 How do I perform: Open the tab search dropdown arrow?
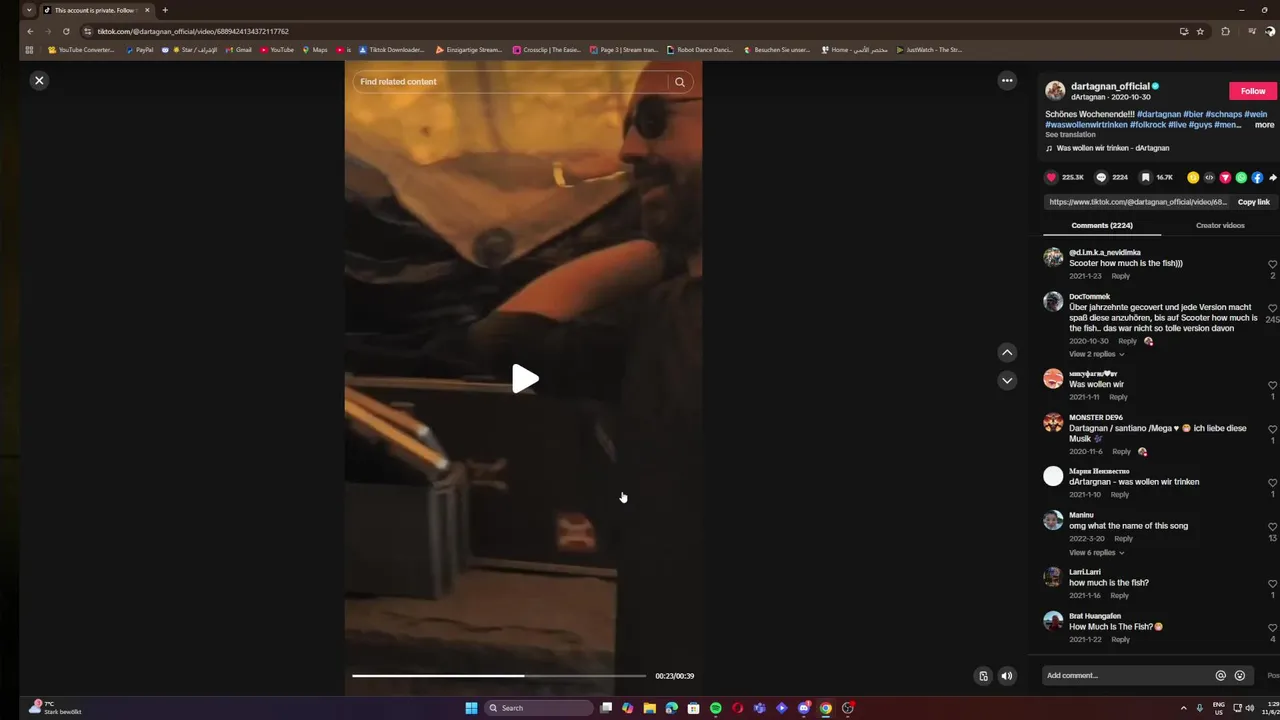coord(28,10)
